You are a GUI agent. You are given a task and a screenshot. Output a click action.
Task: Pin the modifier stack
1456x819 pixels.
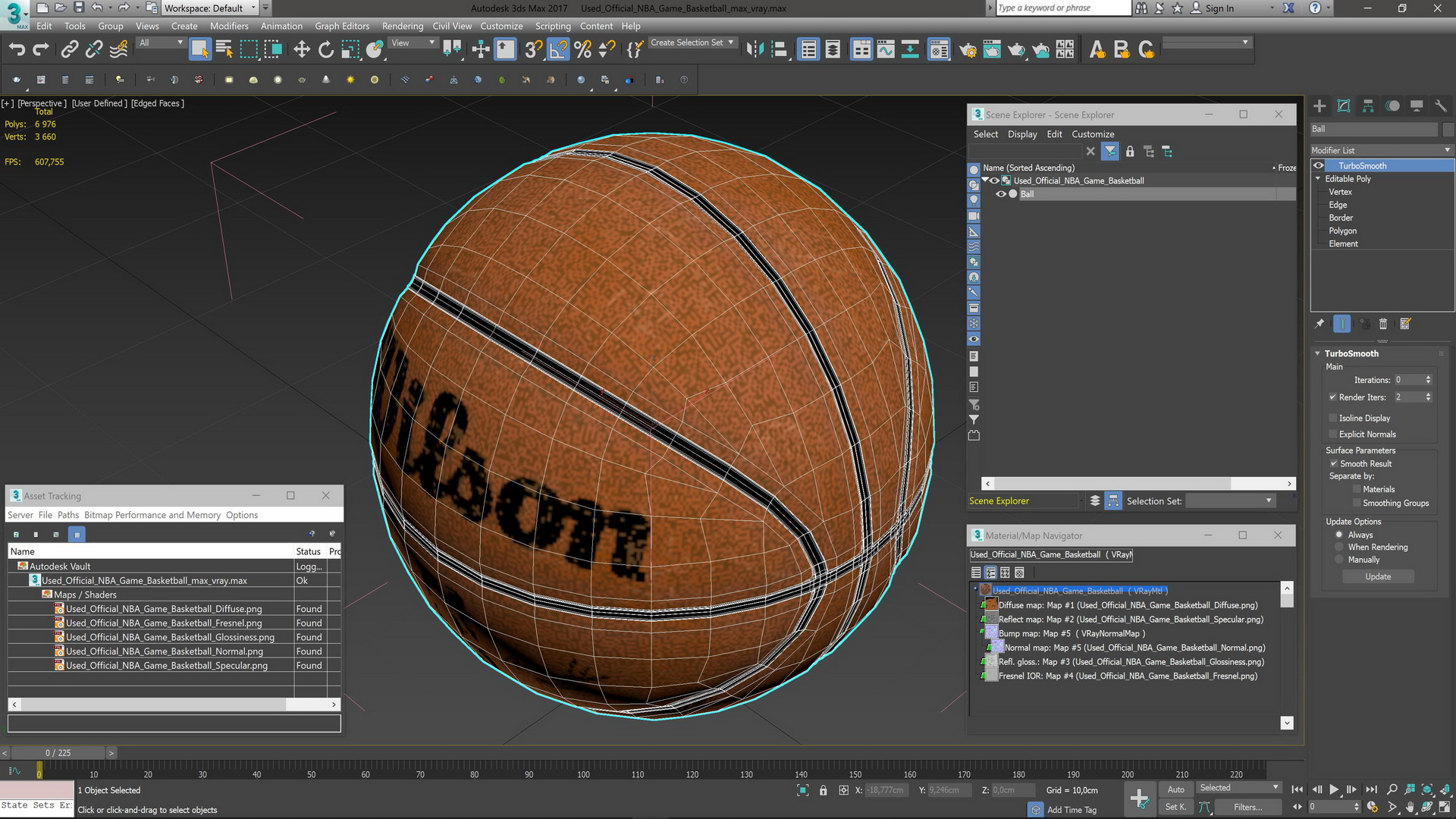coord(1319,325)
